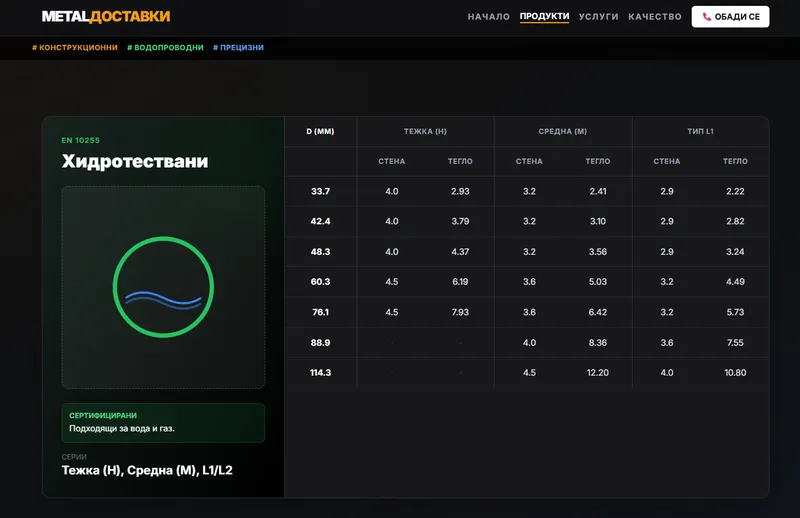Click the EN 10255 standard label
800x518 pixels.
pos(81,140)
